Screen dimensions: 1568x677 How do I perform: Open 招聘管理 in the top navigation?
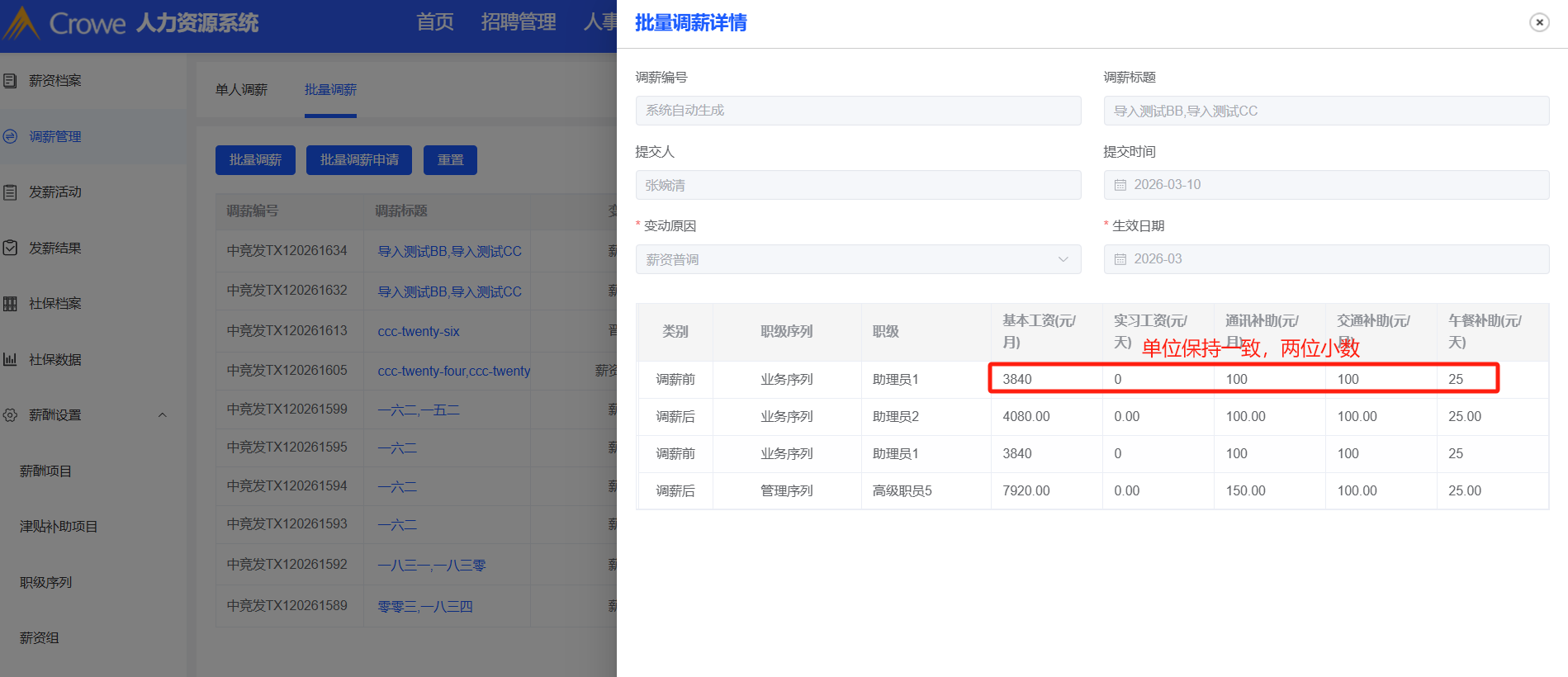coord(518,22)
